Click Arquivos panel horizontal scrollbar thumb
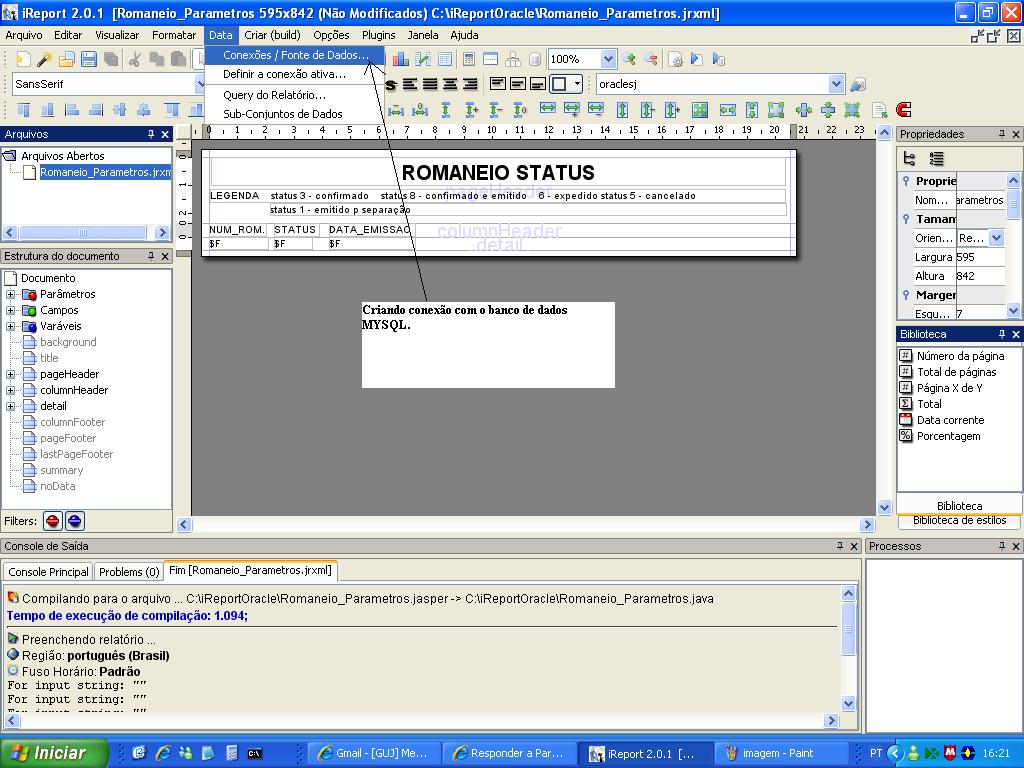Image resolution: width=1024 pixels, height=768 pixels. 83,232
